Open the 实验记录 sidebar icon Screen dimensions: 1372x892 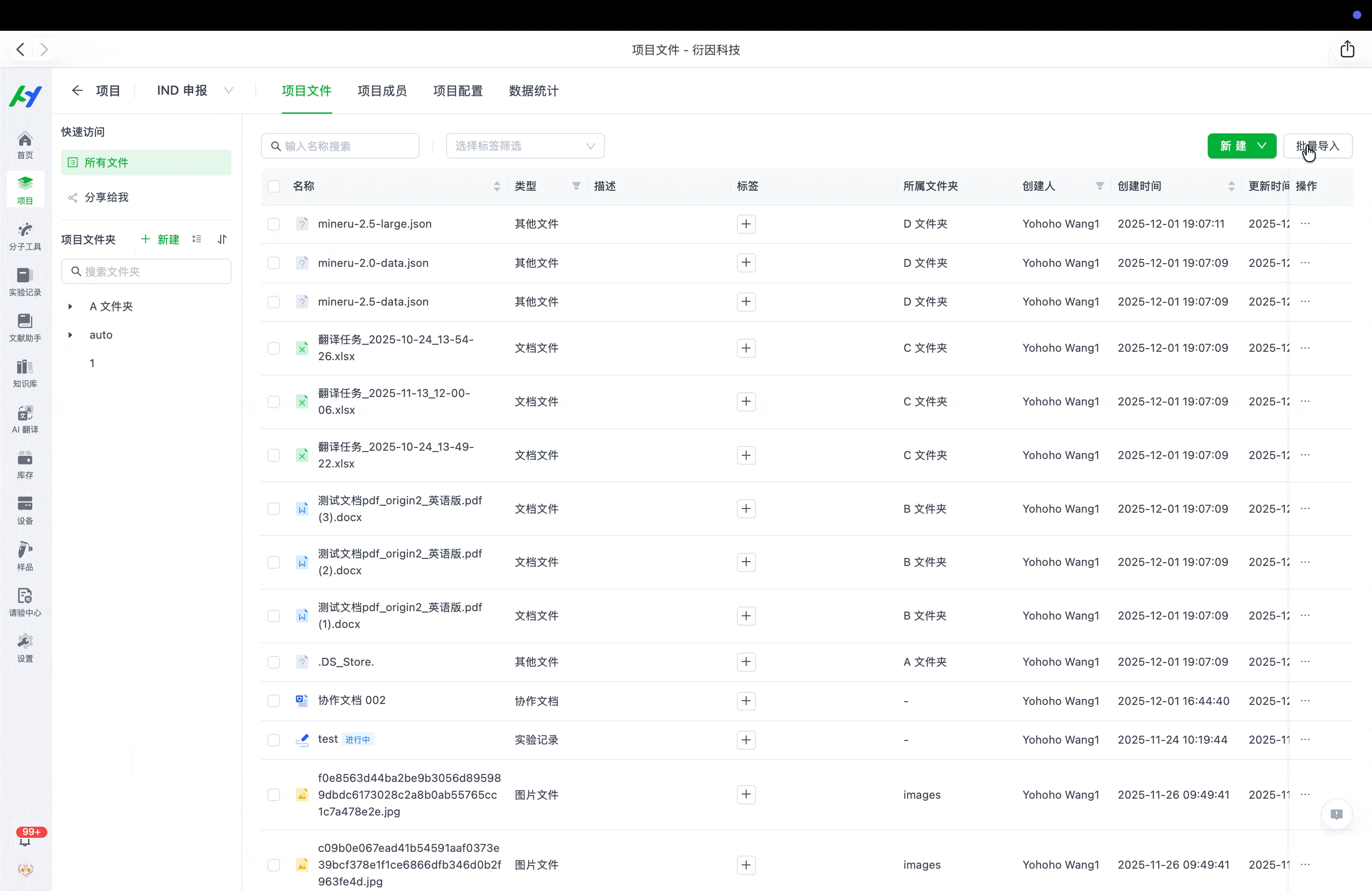point(25,281)
